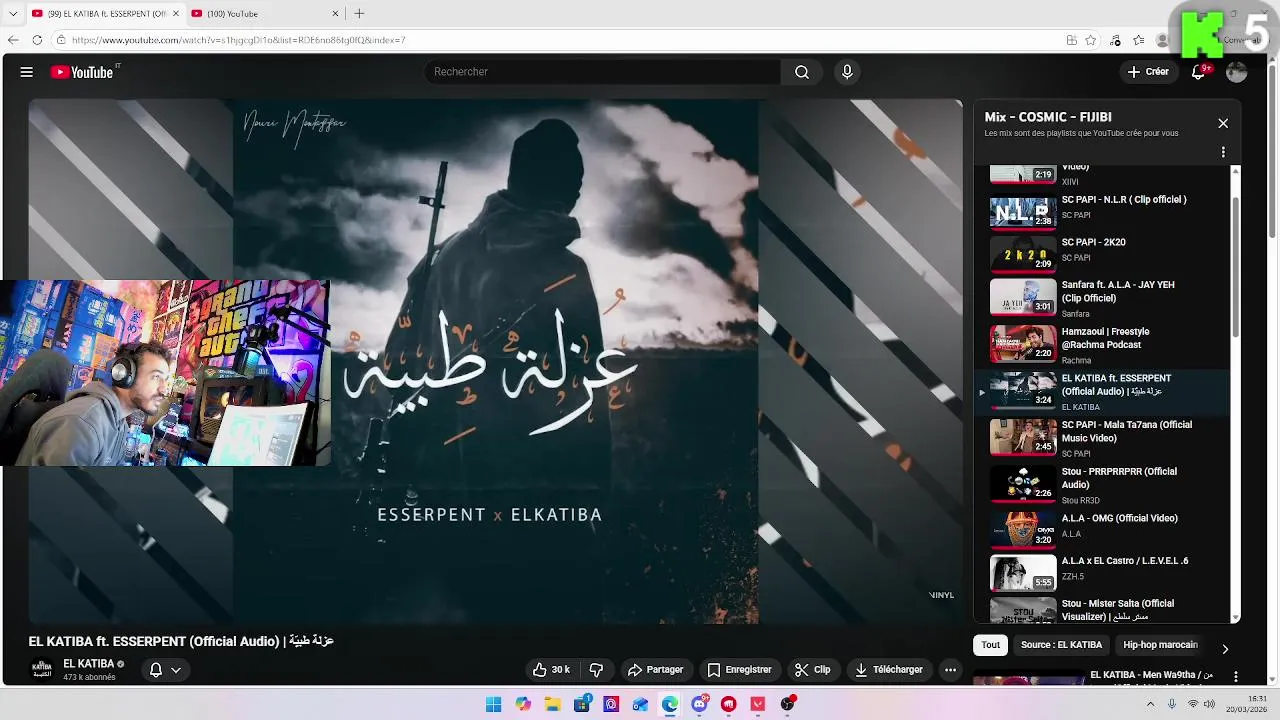Image resolution: width=1280 pixels, height=720 pixels.
Task: Go to the YouTube home logo
Action: (82, 72)
